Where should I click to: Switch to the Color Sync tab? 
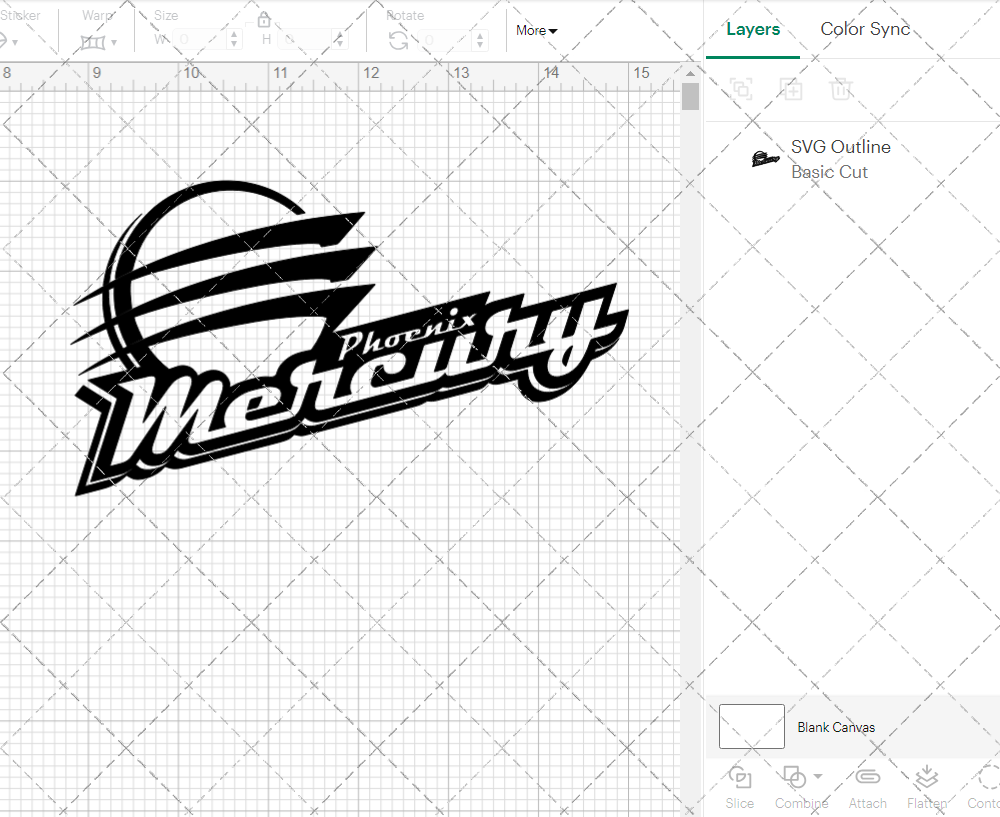click(865, 29)
